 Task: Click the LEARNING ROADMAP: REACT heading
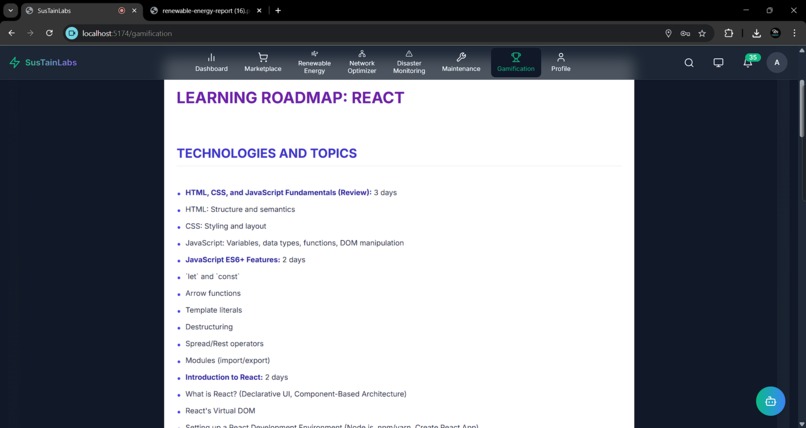290,98
